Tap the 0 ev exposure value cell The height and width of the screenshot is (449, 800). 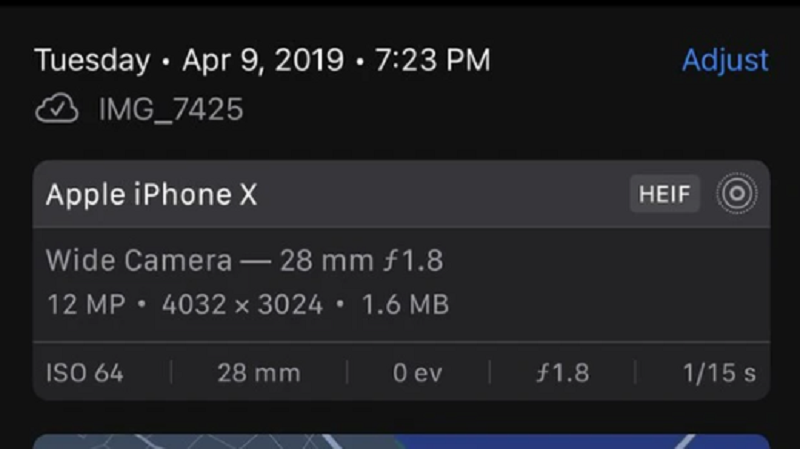pyautogui.click(x=417, y=373)
